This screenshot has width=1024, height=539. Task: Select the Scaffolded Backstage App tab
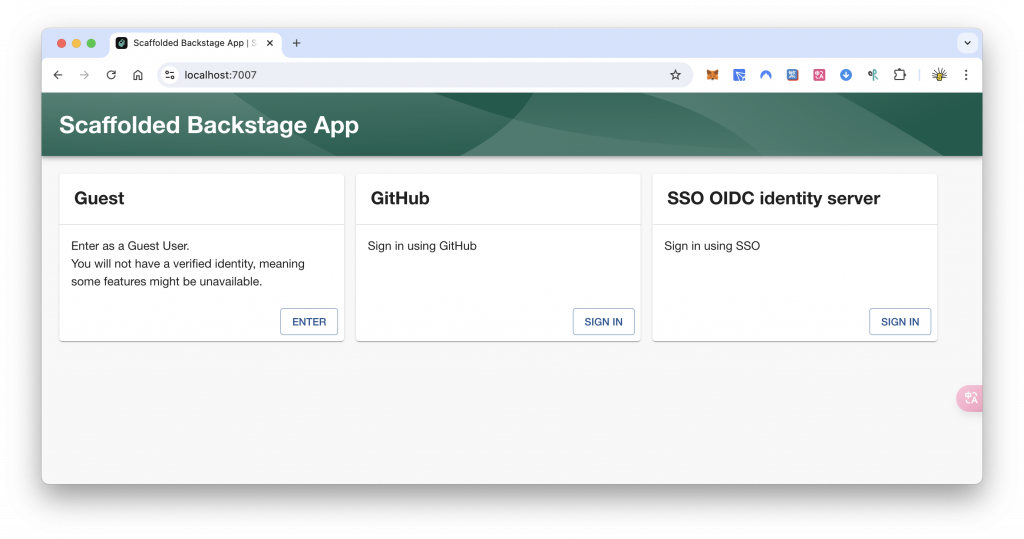(195, 43)
